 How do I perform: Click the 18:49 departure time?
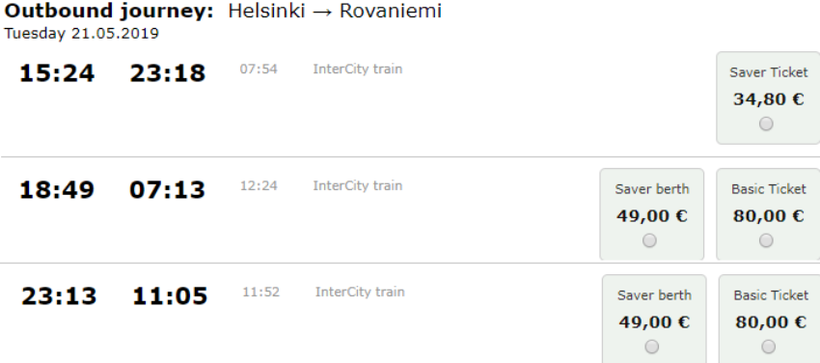coord(57,190)
